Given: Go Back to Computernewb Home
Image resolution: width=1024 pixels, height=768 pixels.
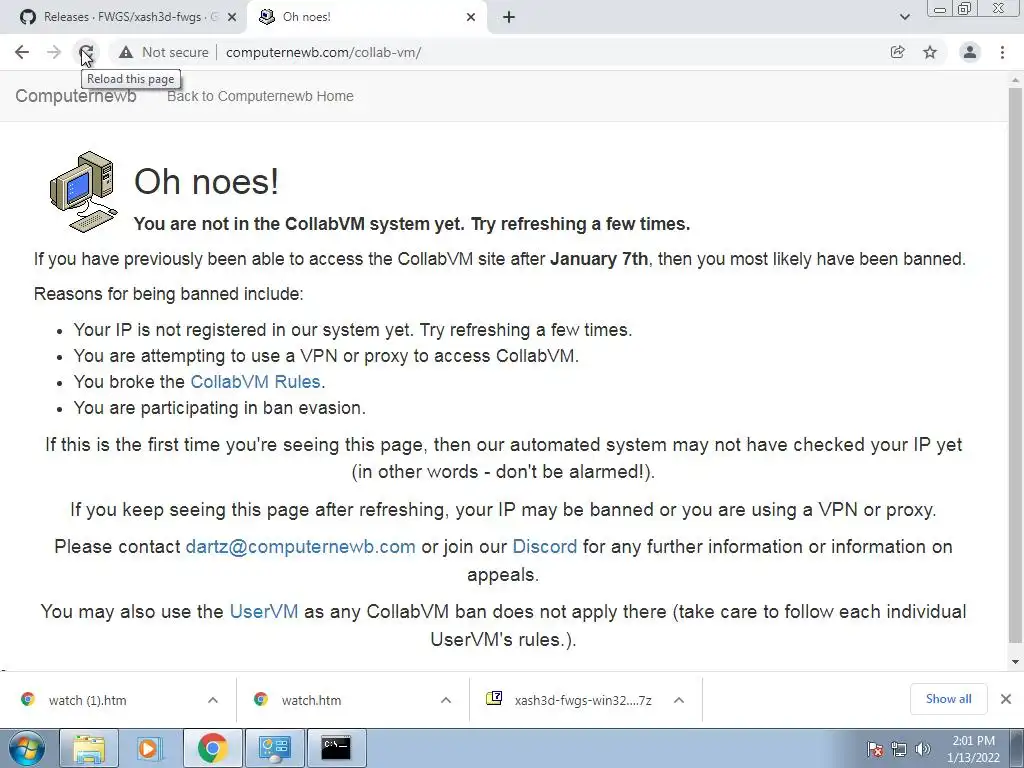Looking at the screenshot, I should [260, 96].
